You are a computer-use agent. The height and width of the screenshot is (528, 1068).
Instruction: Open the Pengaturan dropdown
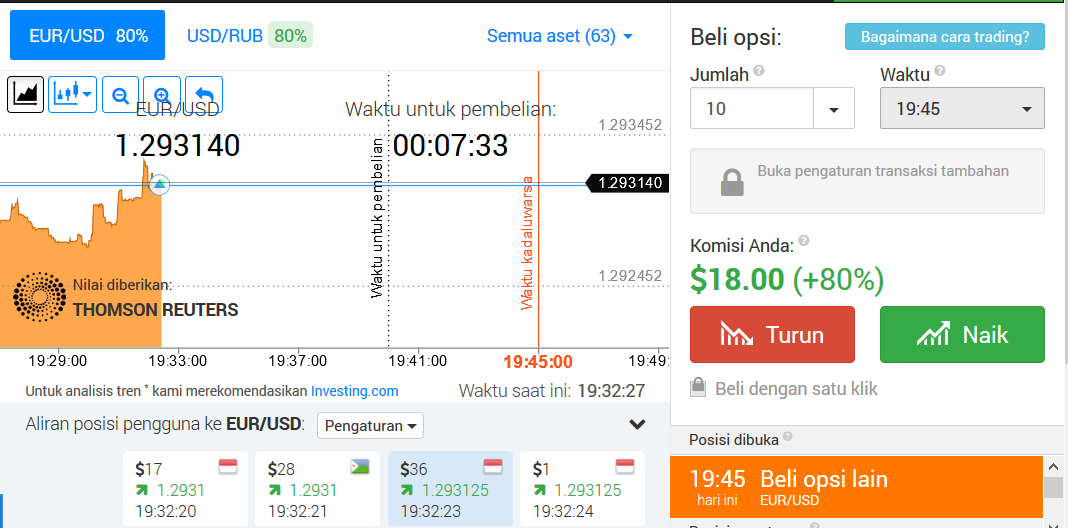370,426
